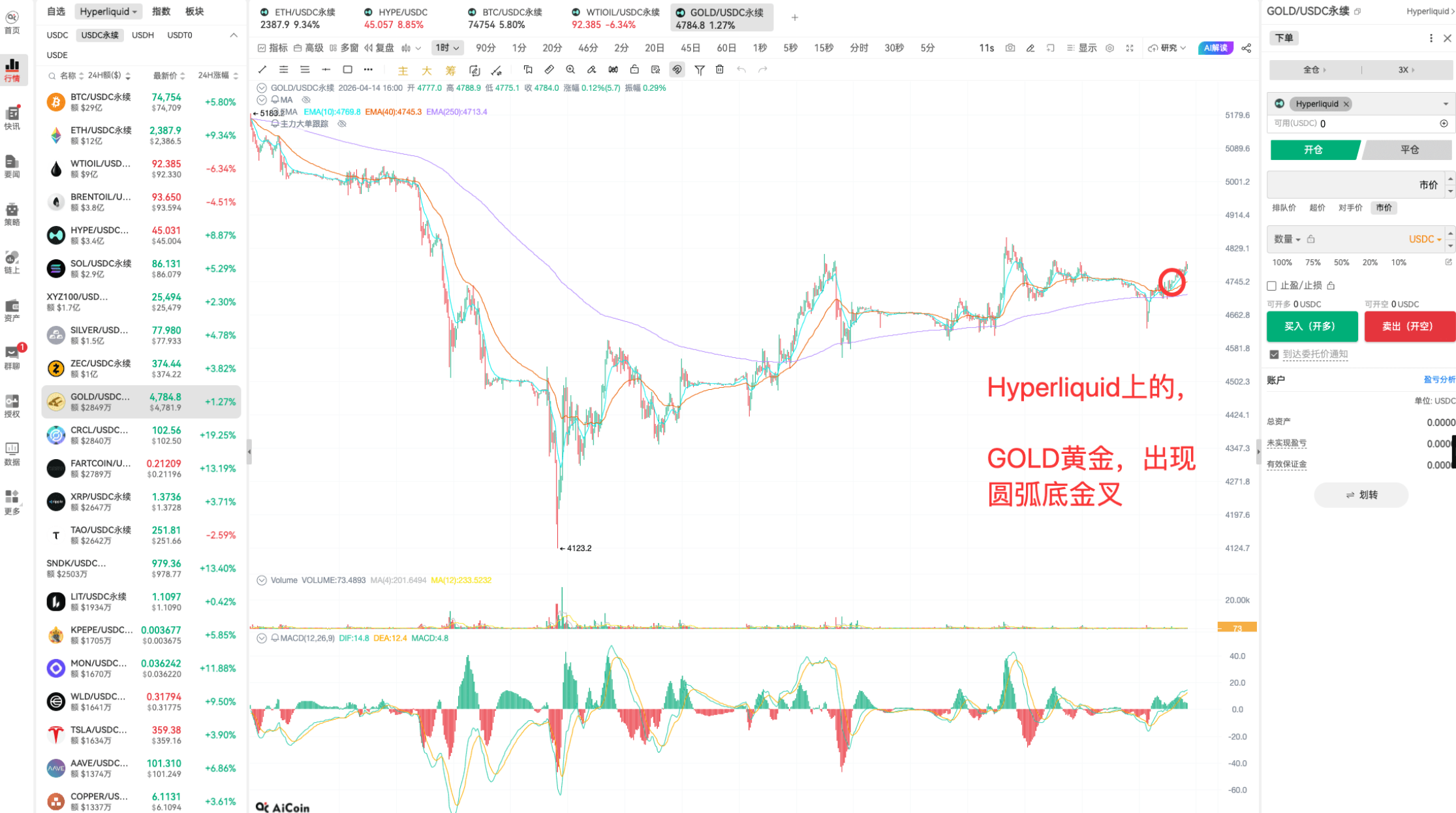Enter fullscreen chart mode

pyautogui.click(x=1130, y=48)
